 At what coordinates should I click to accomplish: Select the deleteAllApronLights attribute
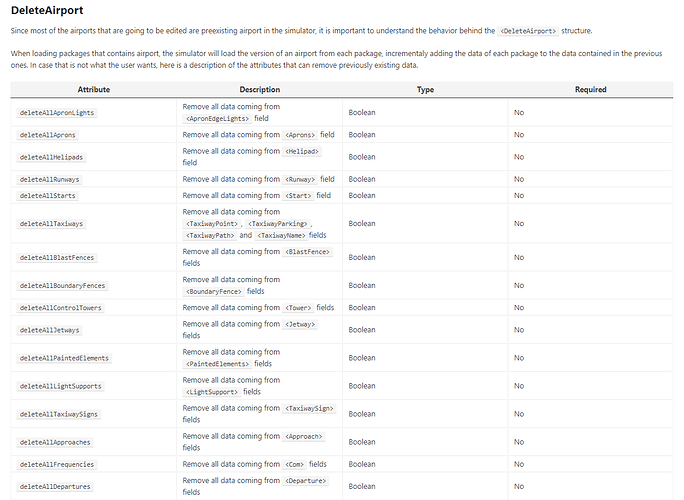57,113
